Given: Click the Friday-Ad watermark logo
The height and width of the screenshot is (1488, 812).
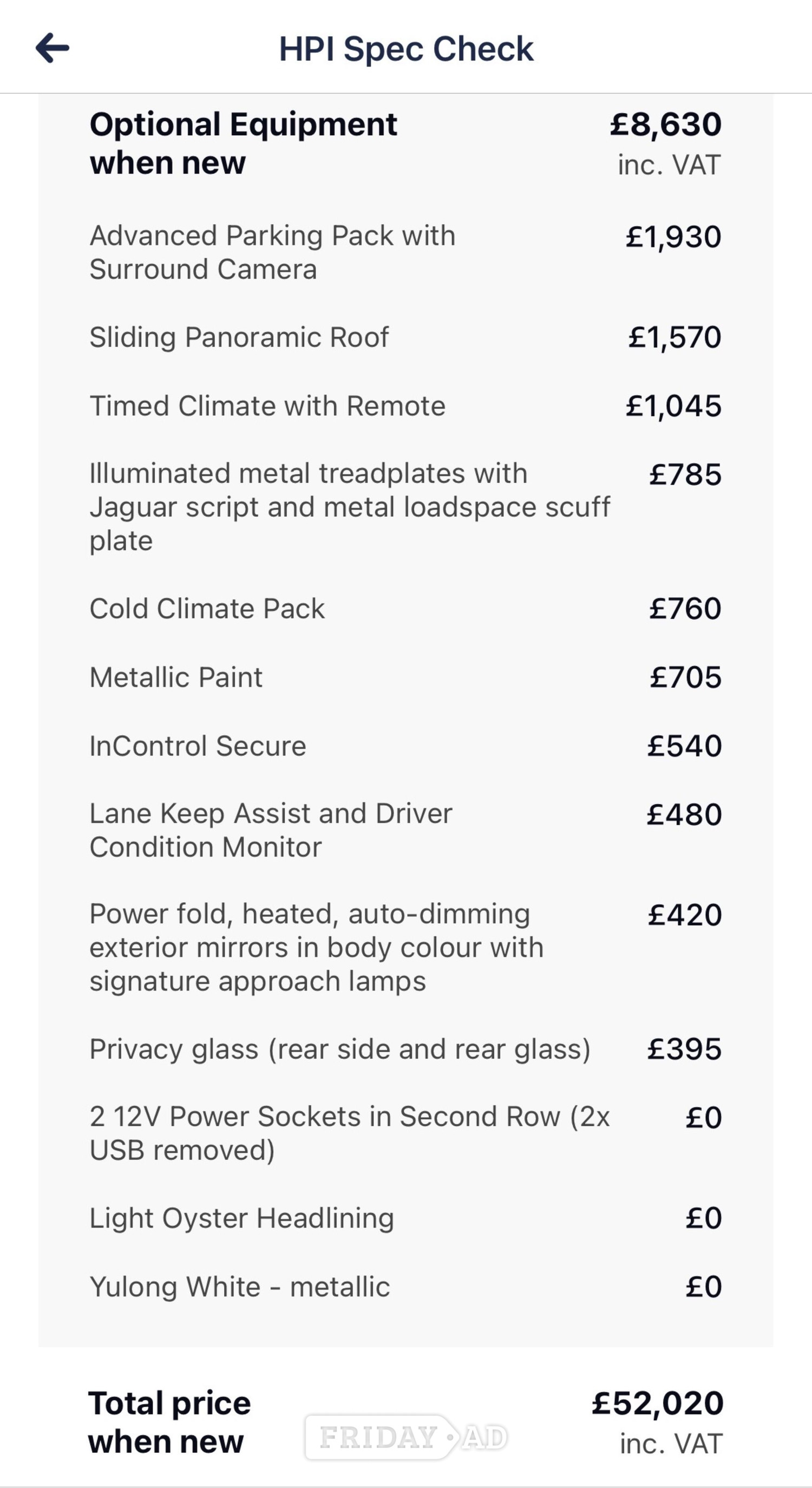Looking at the screenshot, I should click(406, 1437).
